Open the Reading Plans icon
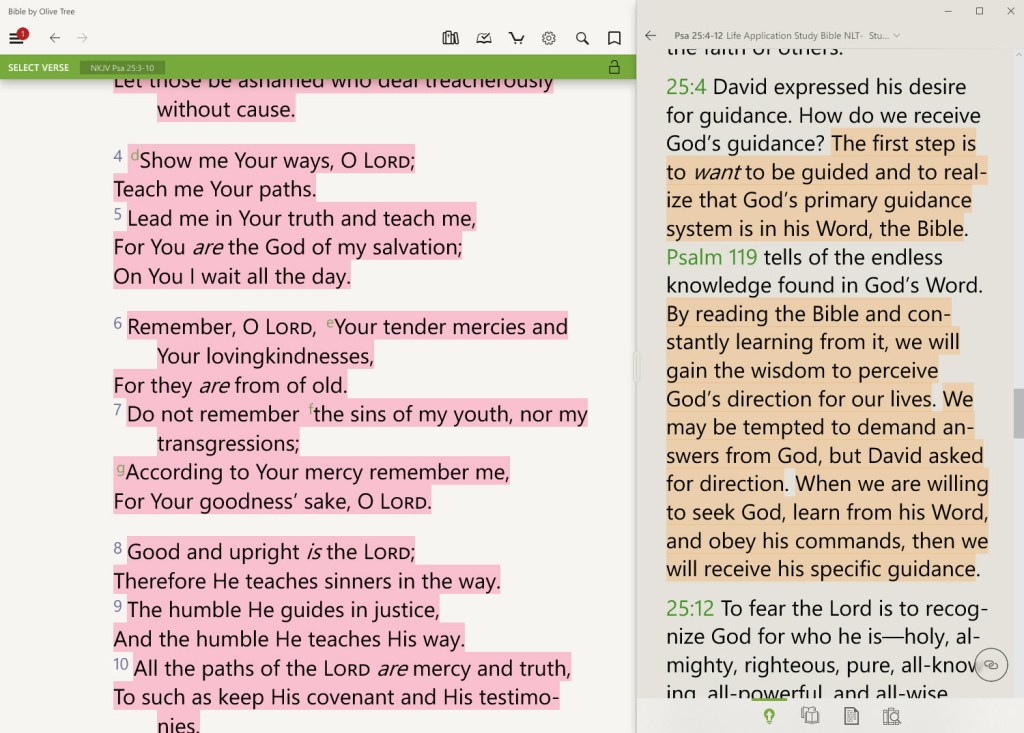 click(484, 38)
